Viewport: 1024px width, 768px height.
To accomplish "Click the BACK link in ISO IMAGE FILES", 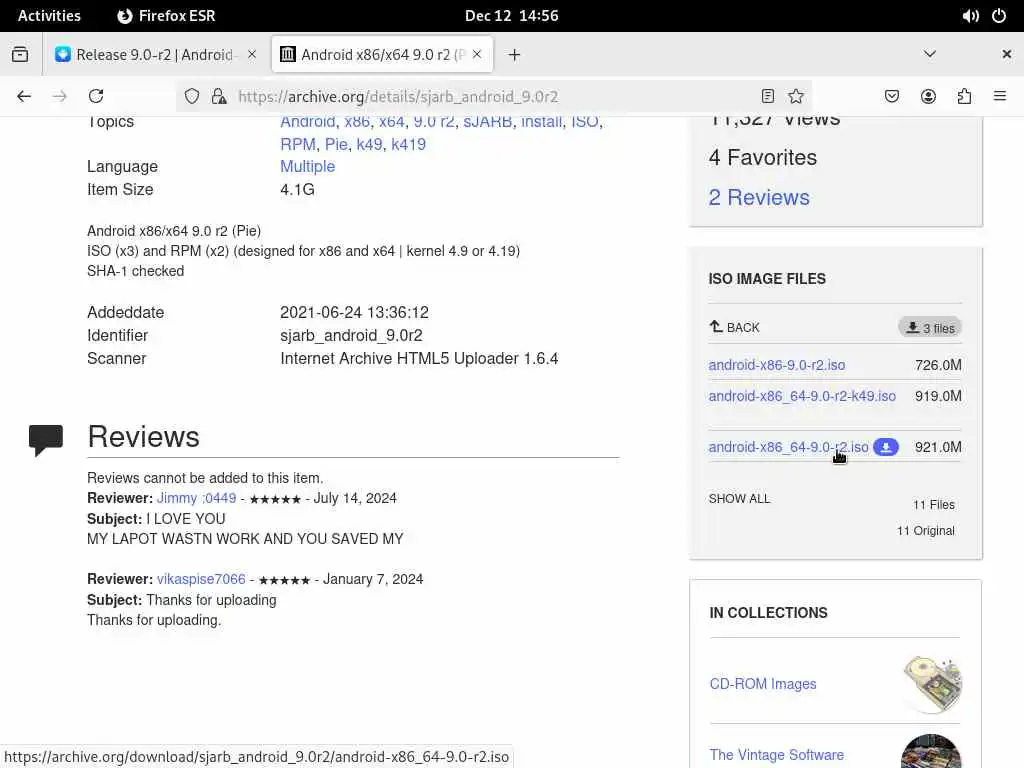I will (x=735, y=327).
